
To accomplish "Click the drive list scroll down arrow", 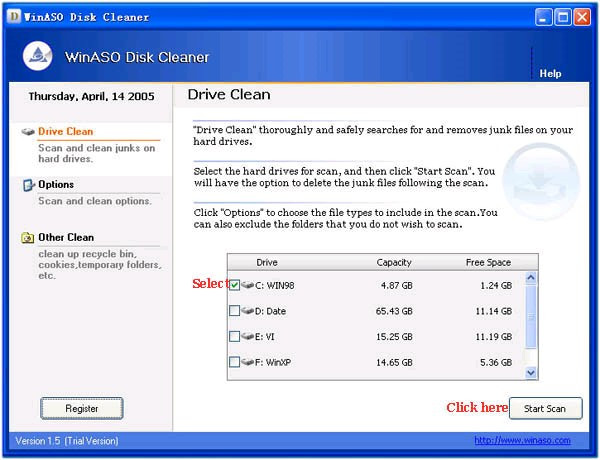I will tap(531, 372).
